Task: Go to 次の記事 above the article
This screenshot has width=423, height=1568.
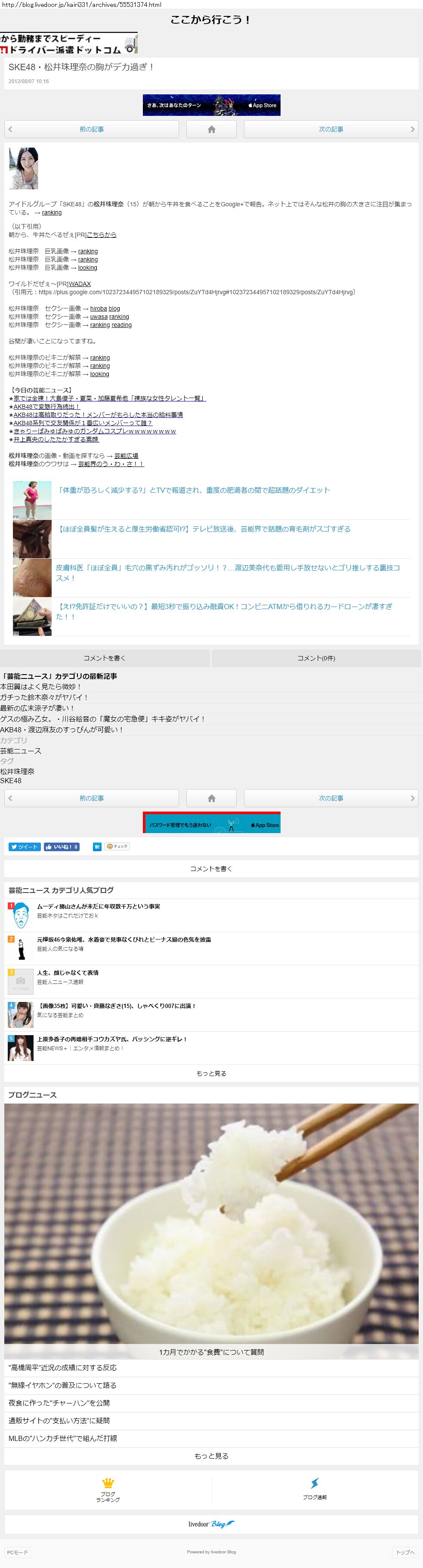Action: point(331,129)
